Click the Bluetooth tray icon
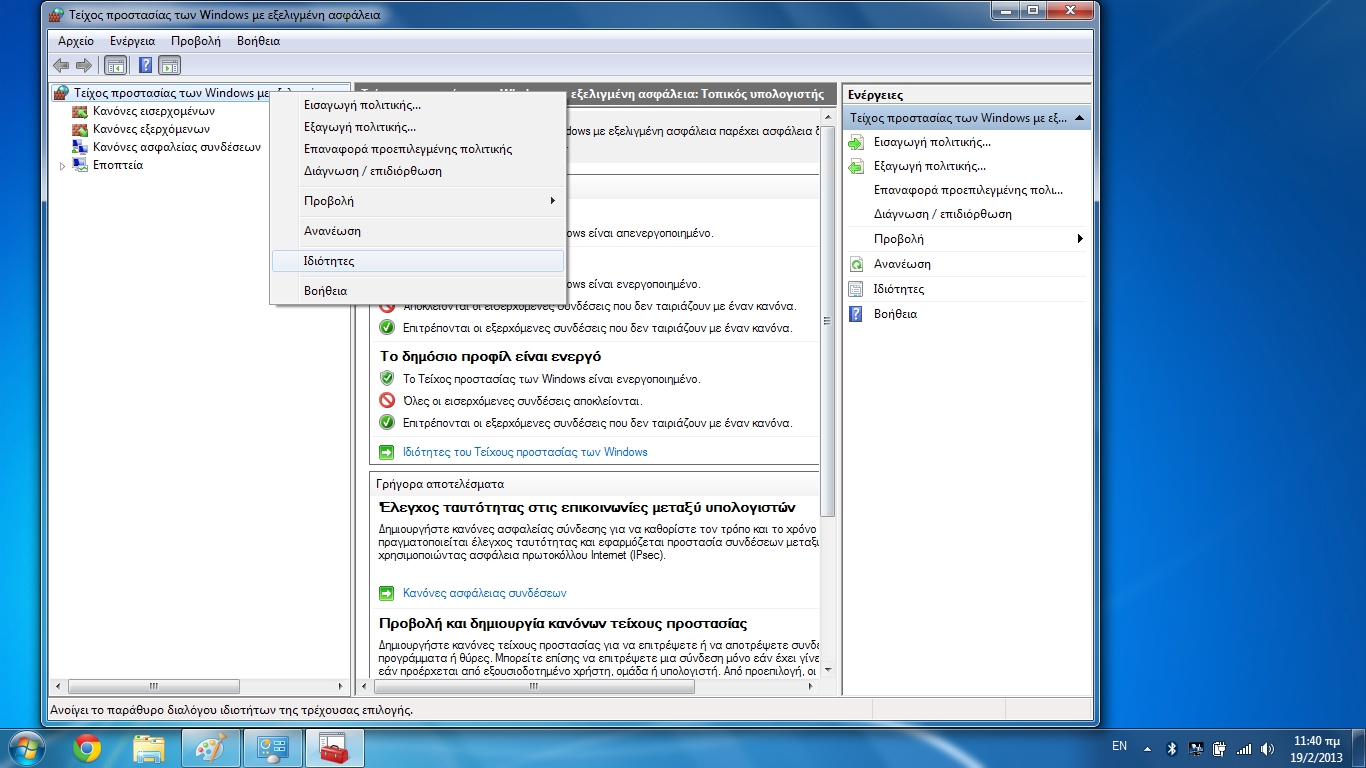This screenshot has height=768, width=1366. [x=1172, y=748]
